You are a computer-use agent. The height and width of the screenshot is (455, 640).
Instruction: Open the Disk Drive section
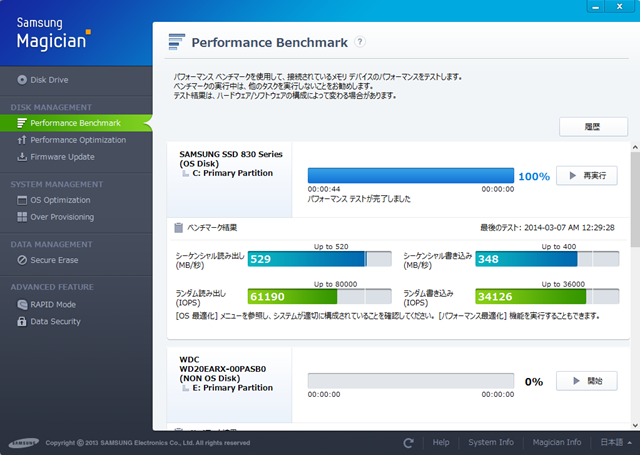click(43, 80)
